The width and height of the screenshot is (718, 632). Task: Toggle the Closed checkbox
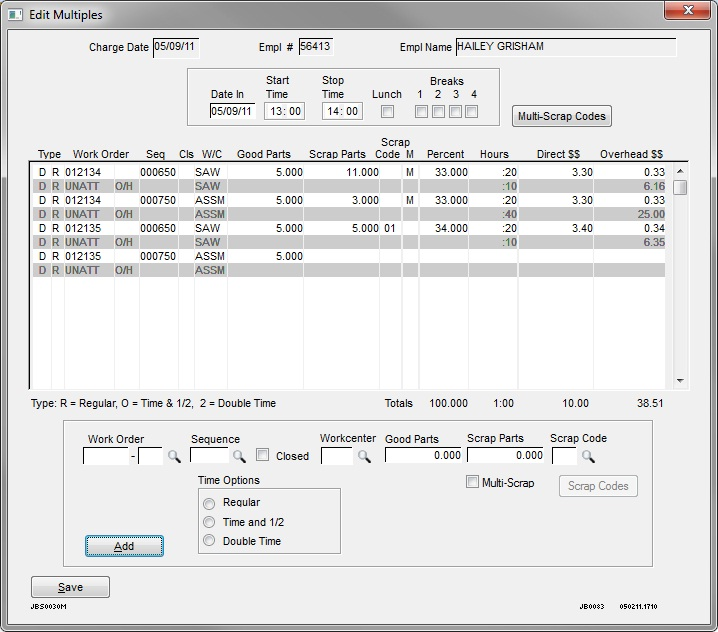tap(262, 455)
